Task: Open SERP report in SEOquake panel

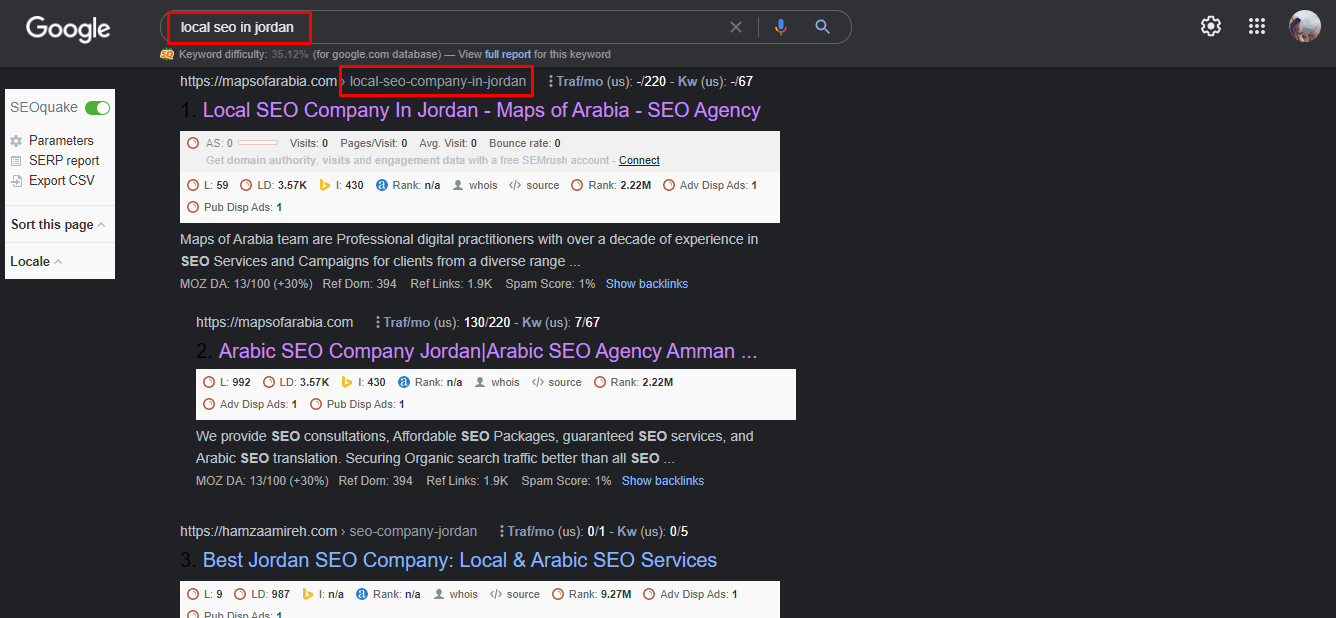Action: click(63, 161)
